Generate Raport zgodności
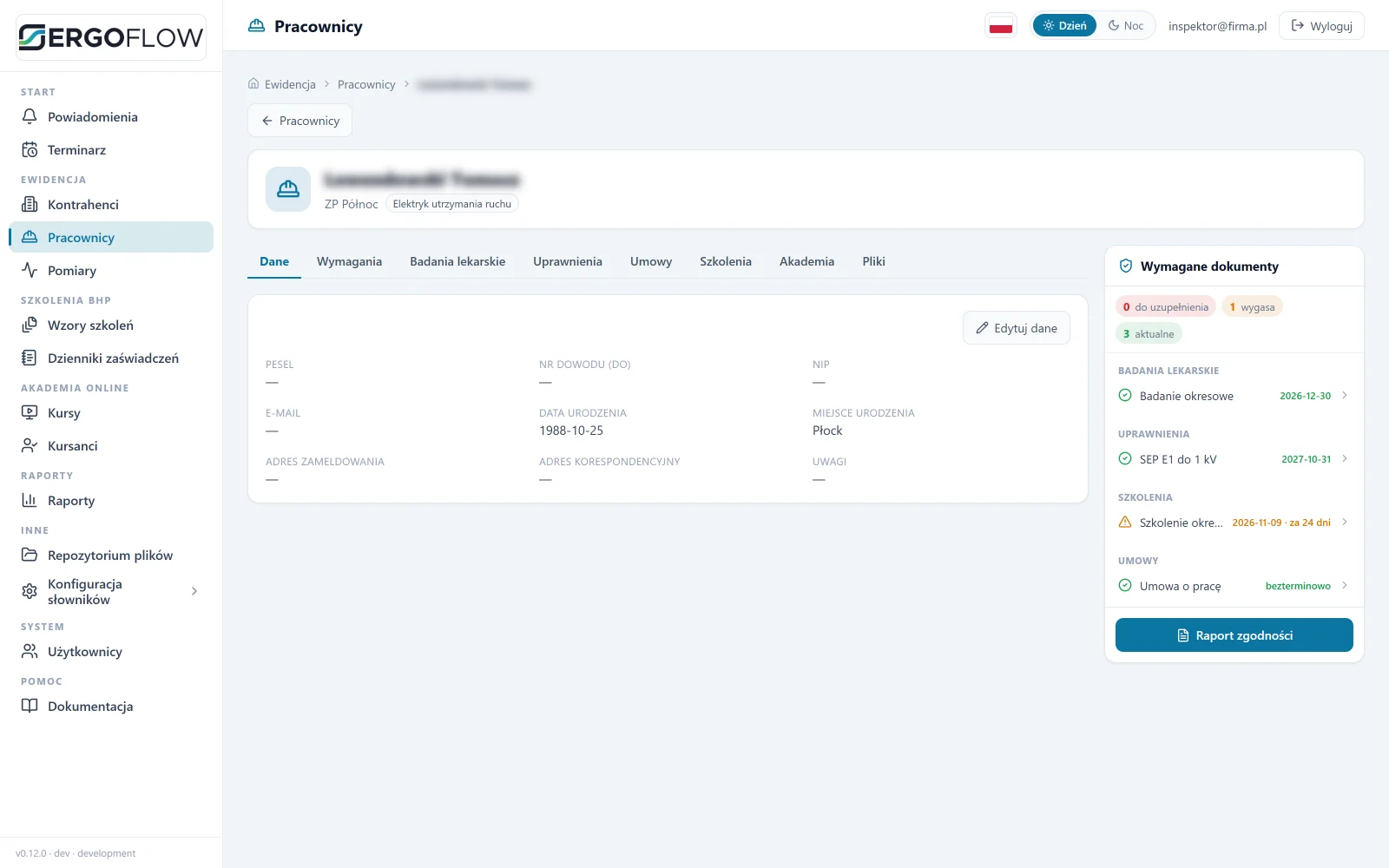The width and height of the screenshot is (1389, 868). coord(1234,635)
